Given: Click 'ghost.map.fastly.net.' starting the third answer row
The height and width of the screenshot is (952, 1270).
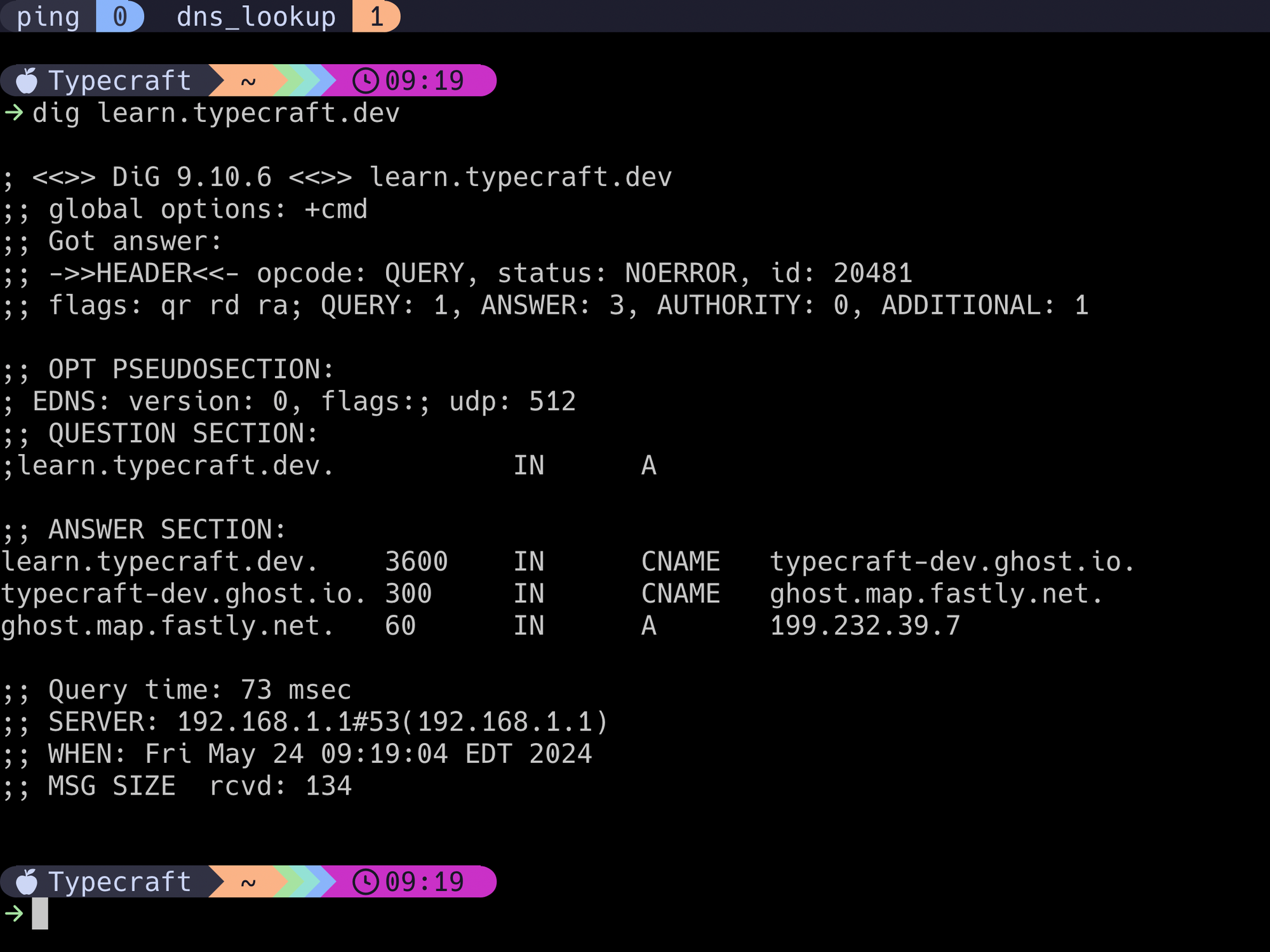Looking at the screenshot, I should pyautogui.click(x=168, y=626).
